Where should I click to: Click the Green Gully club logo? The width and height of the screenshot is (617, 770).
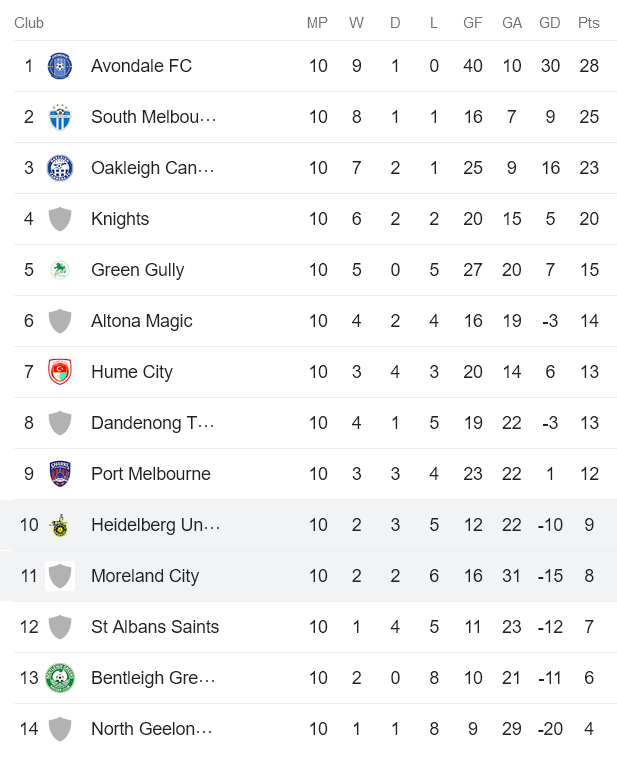point(60,270)
